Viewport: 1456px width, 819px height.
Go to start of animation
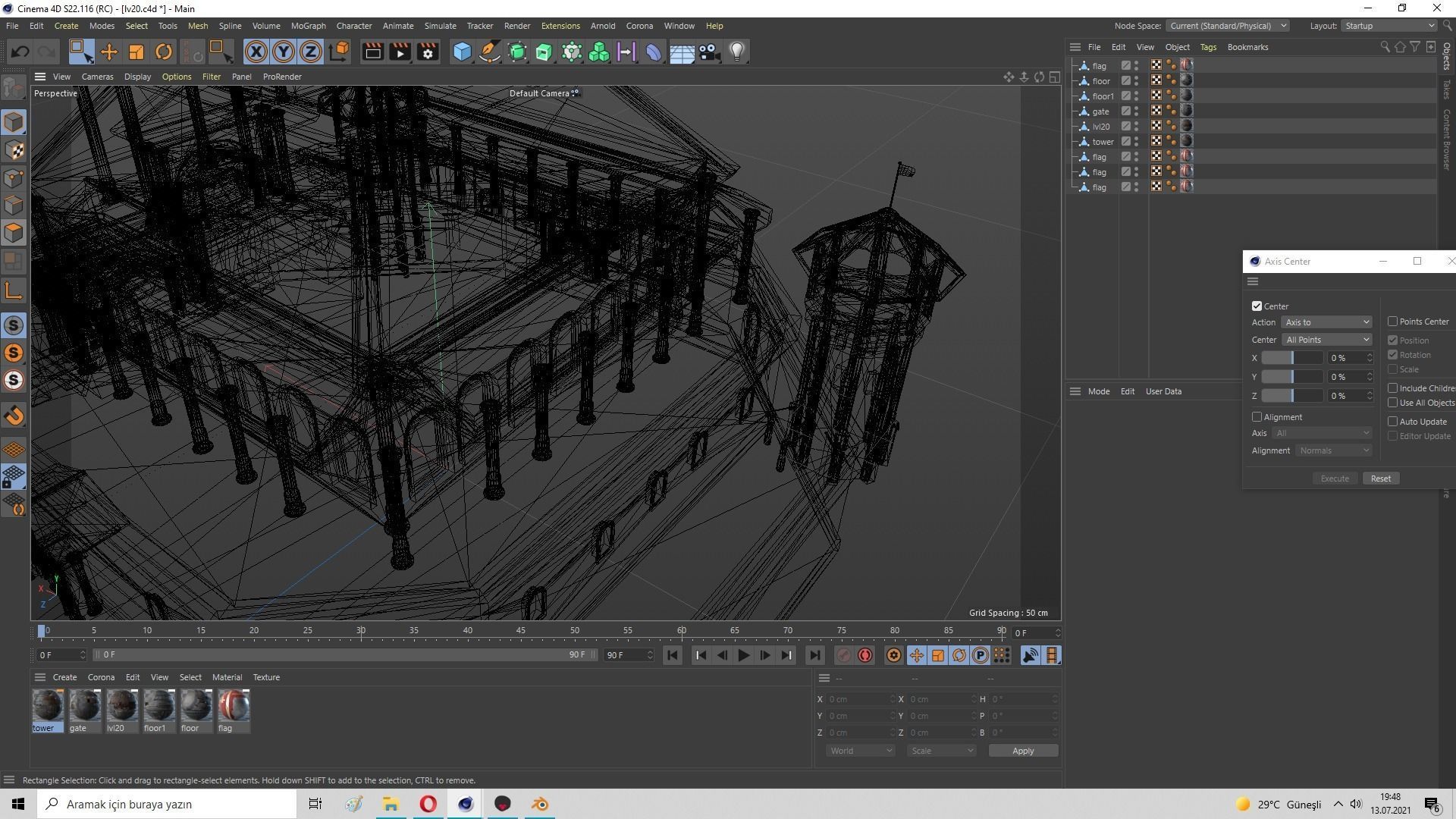pos(672,655)
